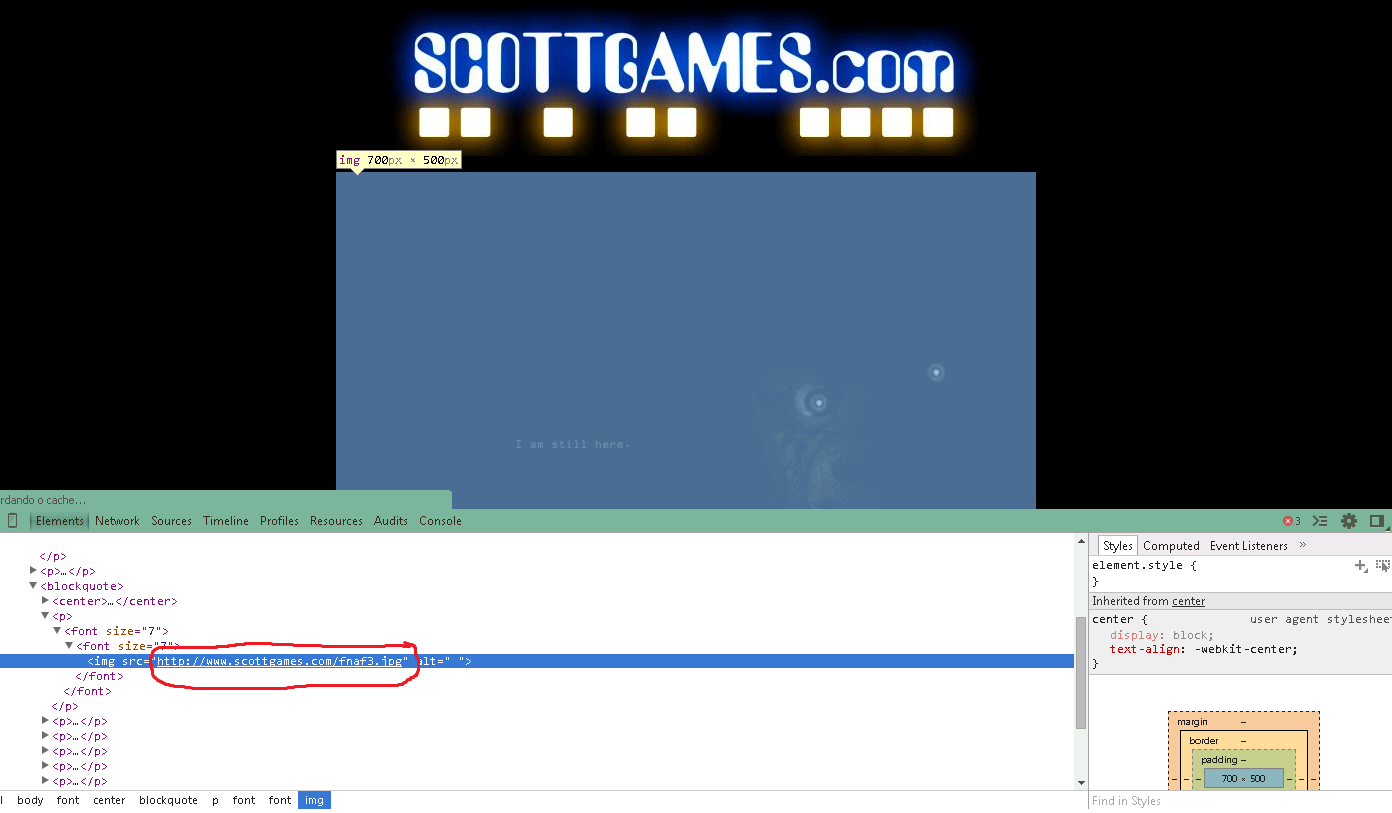The image size is (1392, 813).
Task: Change DevTools dock side icon
Action: pos(1377,521)
